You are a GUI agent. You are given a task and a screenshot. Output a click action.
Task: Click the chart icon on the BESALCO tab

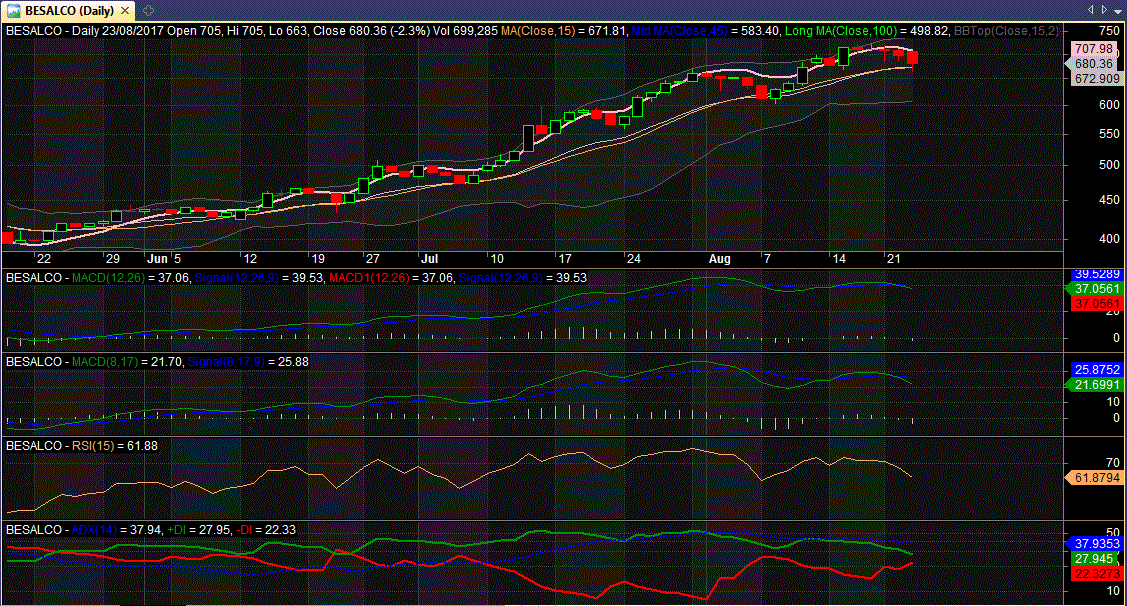(13, 11)
